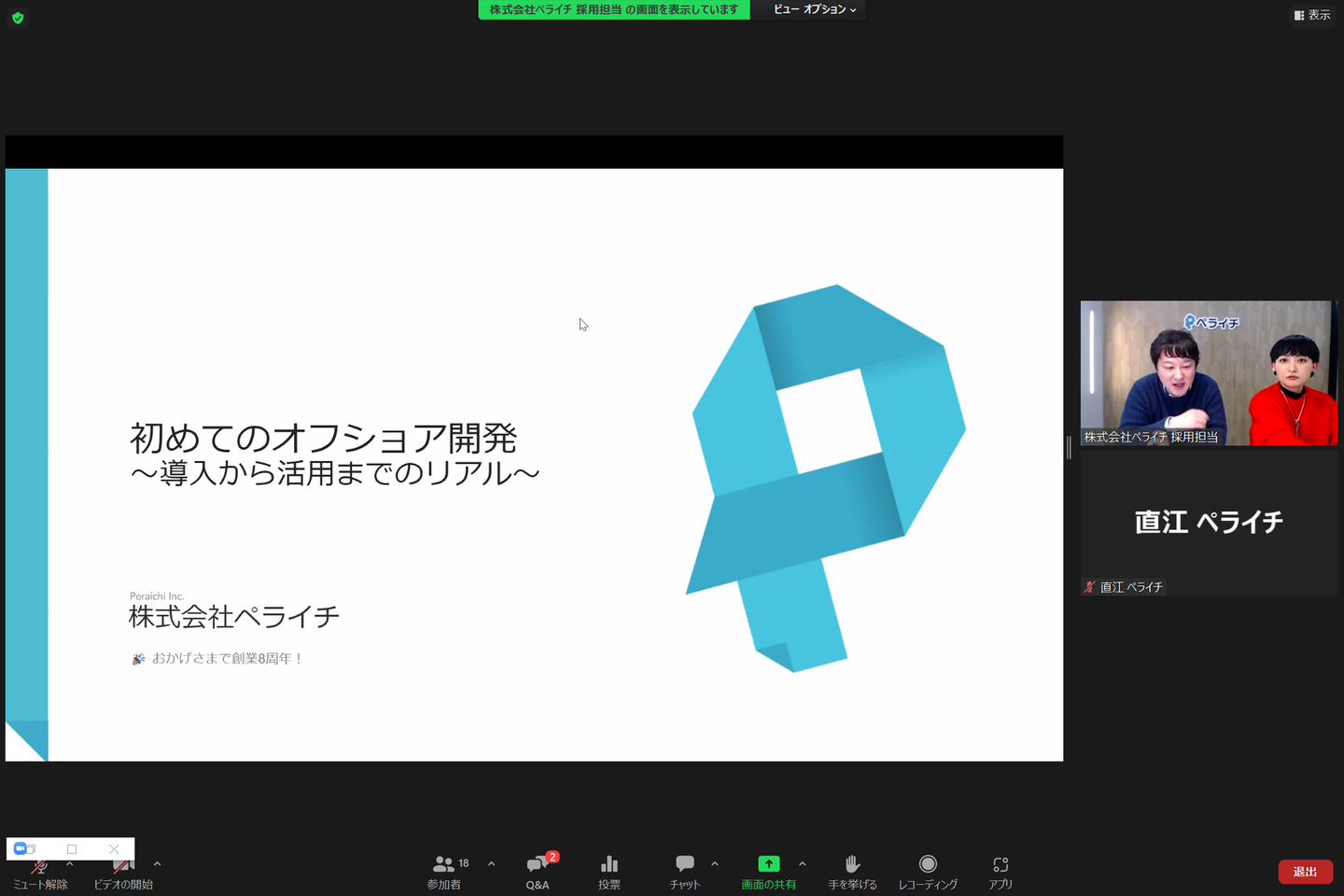Screen dimensions: 1344x896
Task: Click the green encryption shield icon
Action: [x=18, y=18]
